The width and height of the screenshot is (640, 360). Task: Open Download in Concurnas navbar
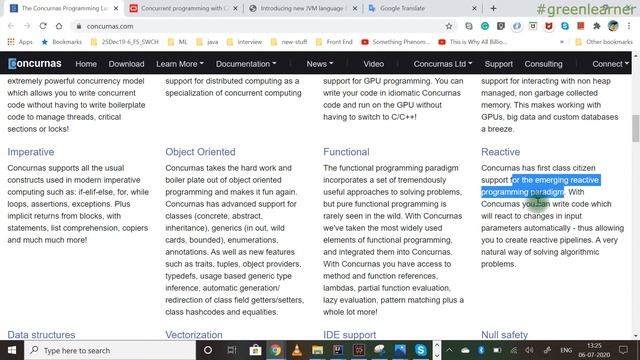(x=127, y=64)
